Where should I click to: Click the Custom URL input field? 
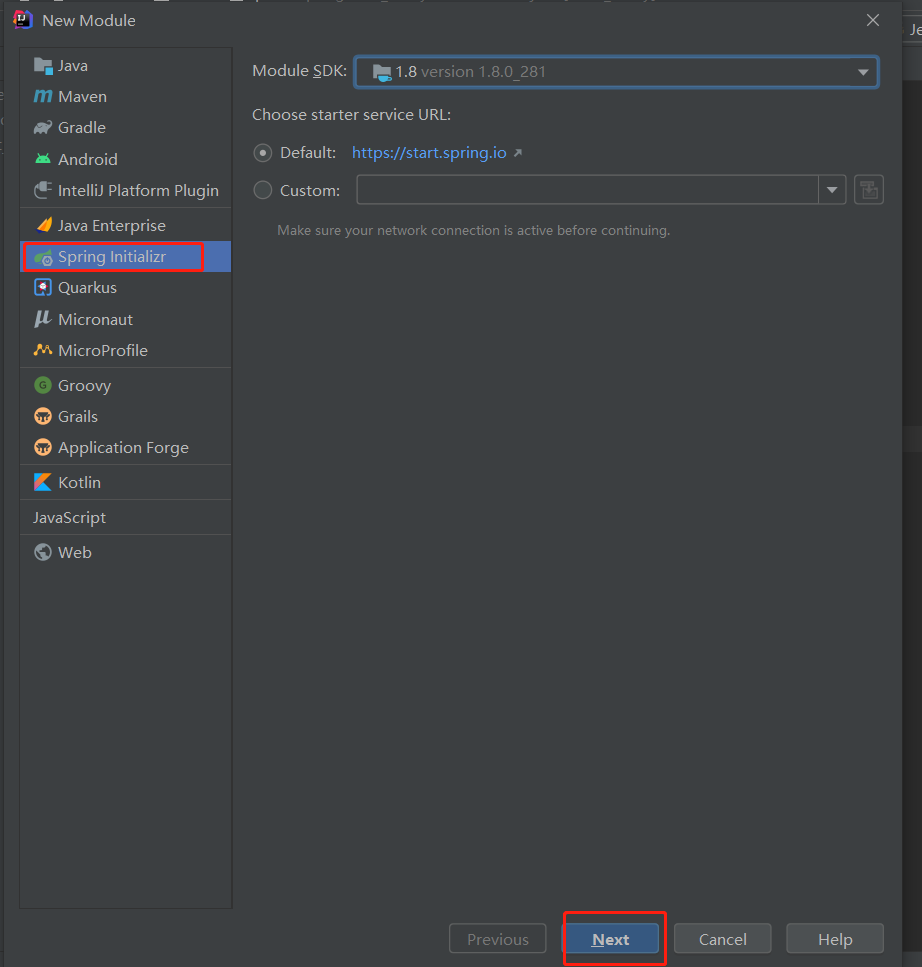click(x=587, y=190)
